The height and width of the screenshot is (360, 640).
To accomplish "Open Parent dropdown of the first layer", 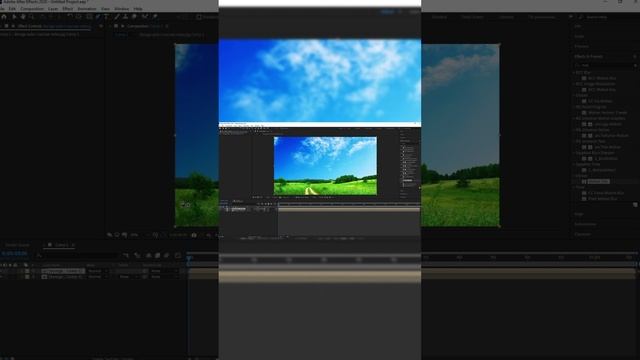I will coord(164,271).
